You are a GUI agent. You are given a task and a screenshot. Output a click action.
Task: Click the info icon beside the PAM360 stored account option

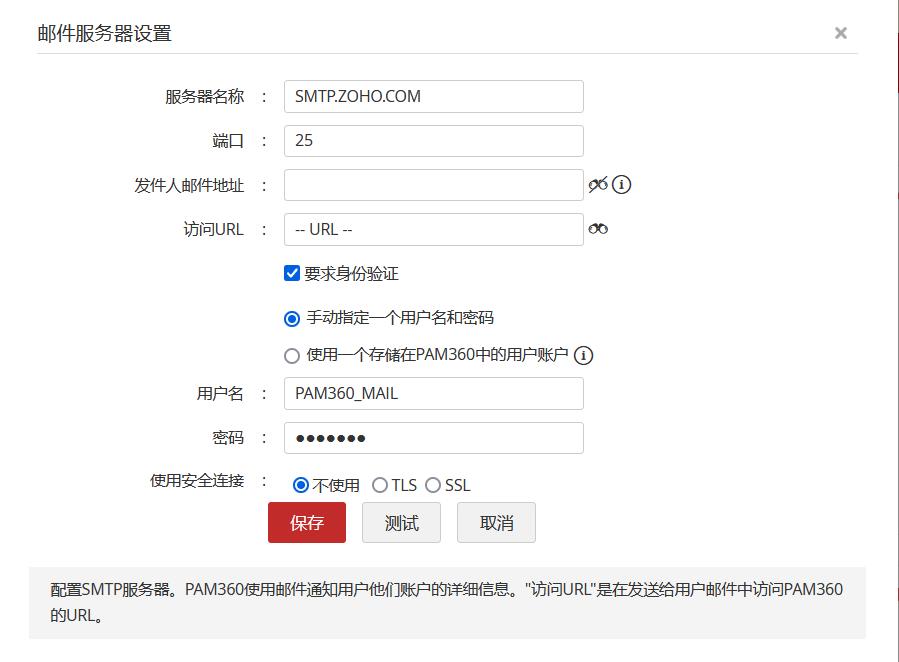pyautogui.click(x=584, y=355)
